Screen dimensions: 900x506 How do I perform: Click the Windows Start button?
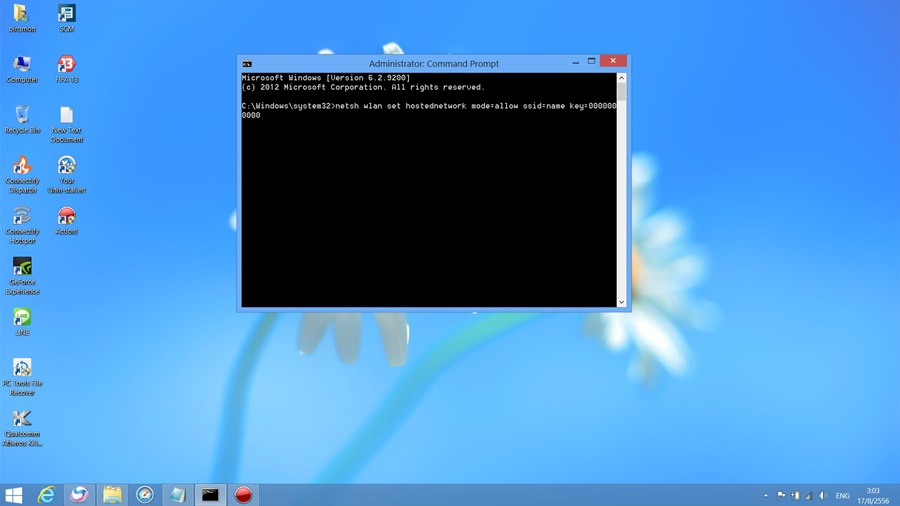13,495
